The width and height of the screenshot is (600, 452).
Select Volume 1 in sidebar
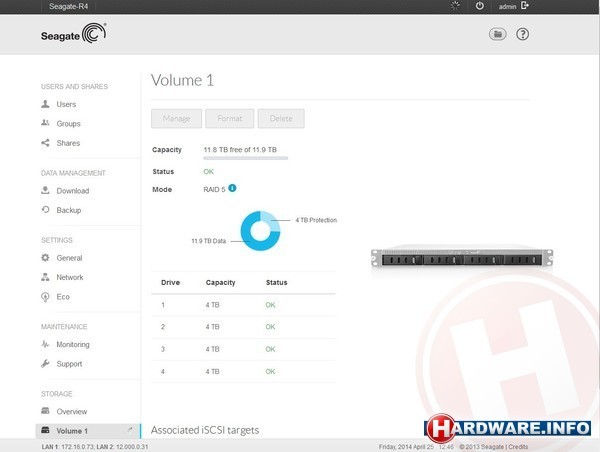[x=88, y=431]
